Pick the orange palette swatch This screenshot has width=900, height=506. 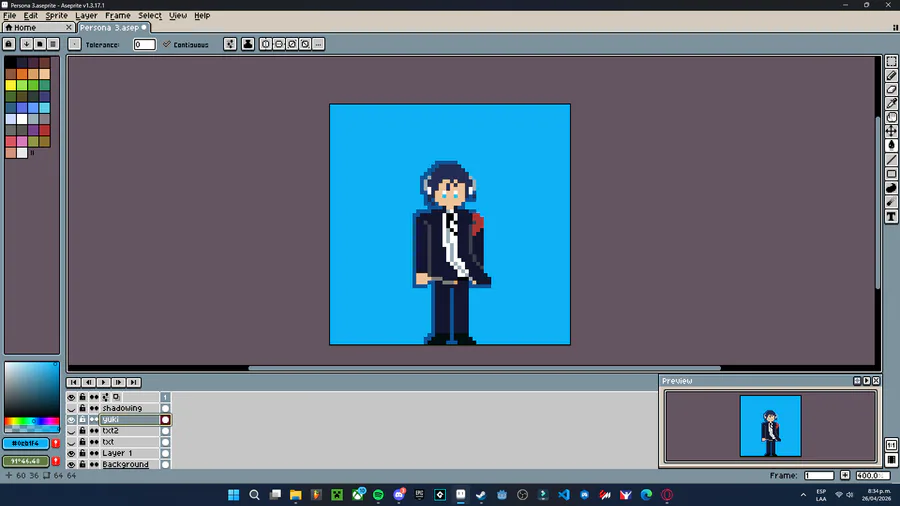pyautogui.click(x=22, y=74)
